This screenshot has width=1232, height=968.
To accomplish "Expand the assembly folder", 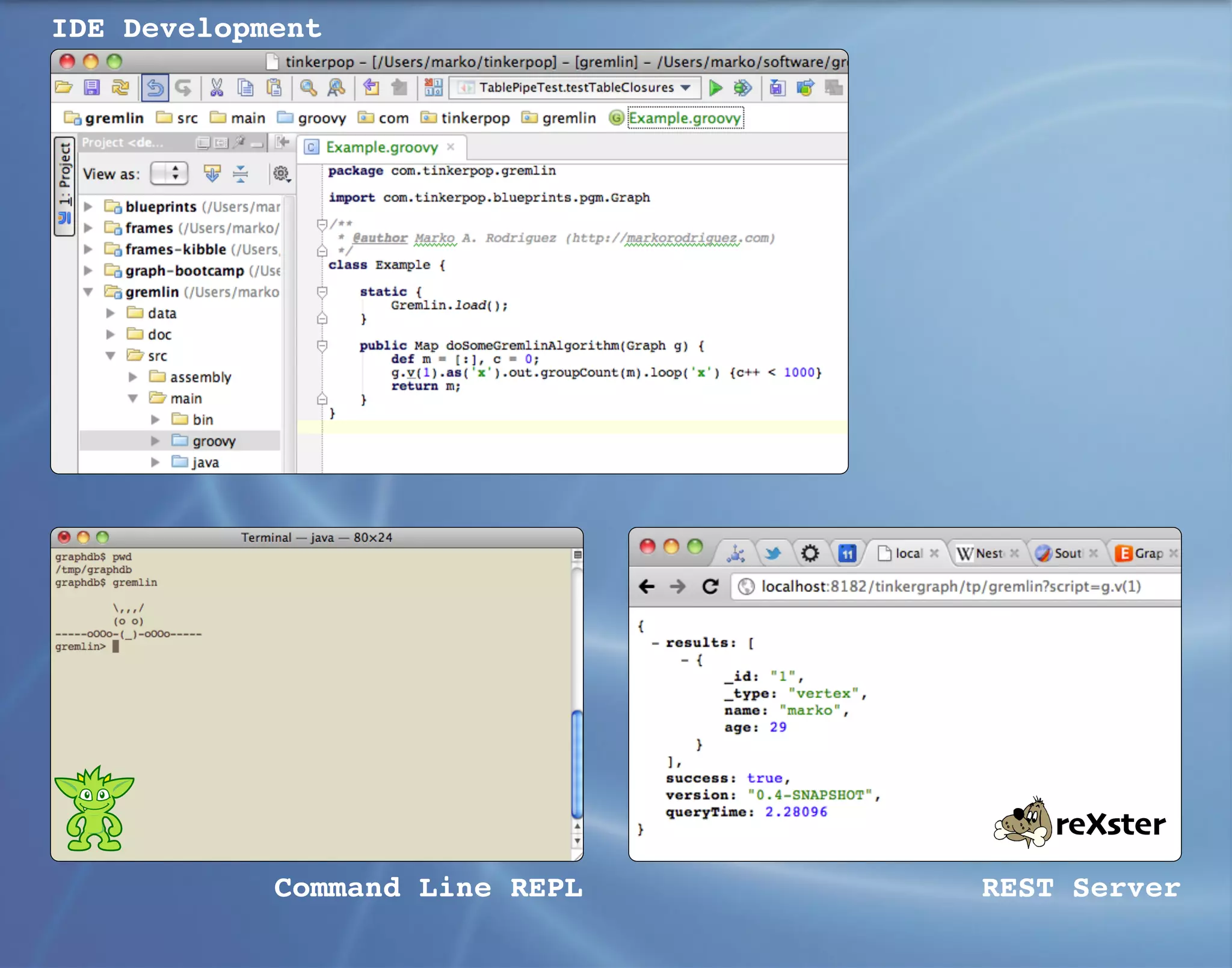I will coord(133,377).
